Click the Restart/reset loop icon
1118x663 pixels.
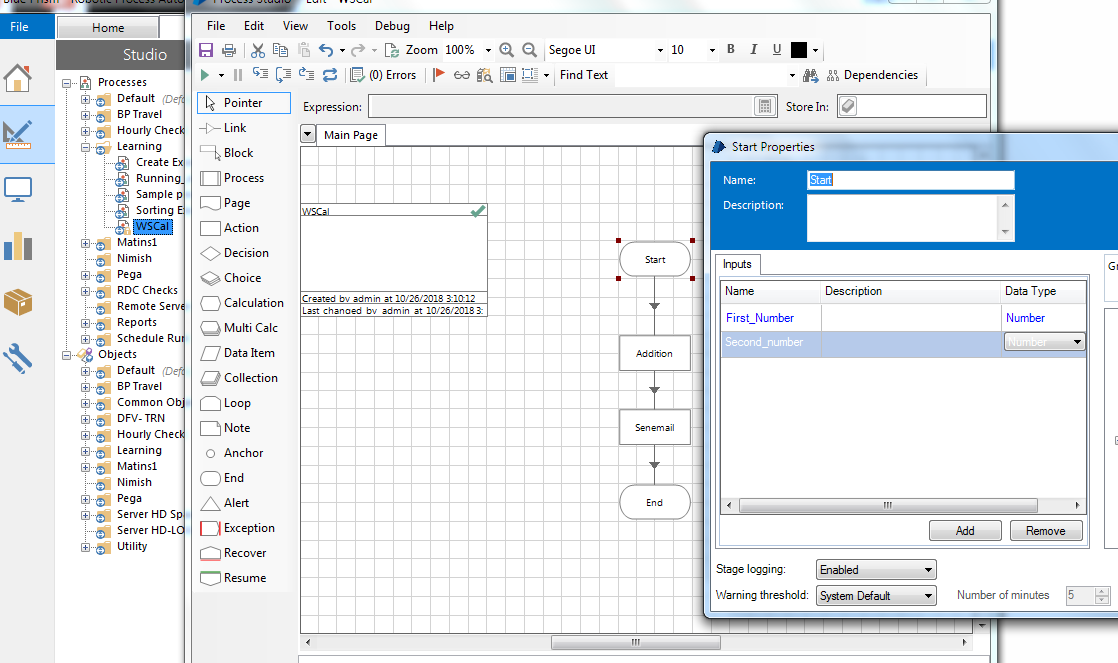coord(329,75)
